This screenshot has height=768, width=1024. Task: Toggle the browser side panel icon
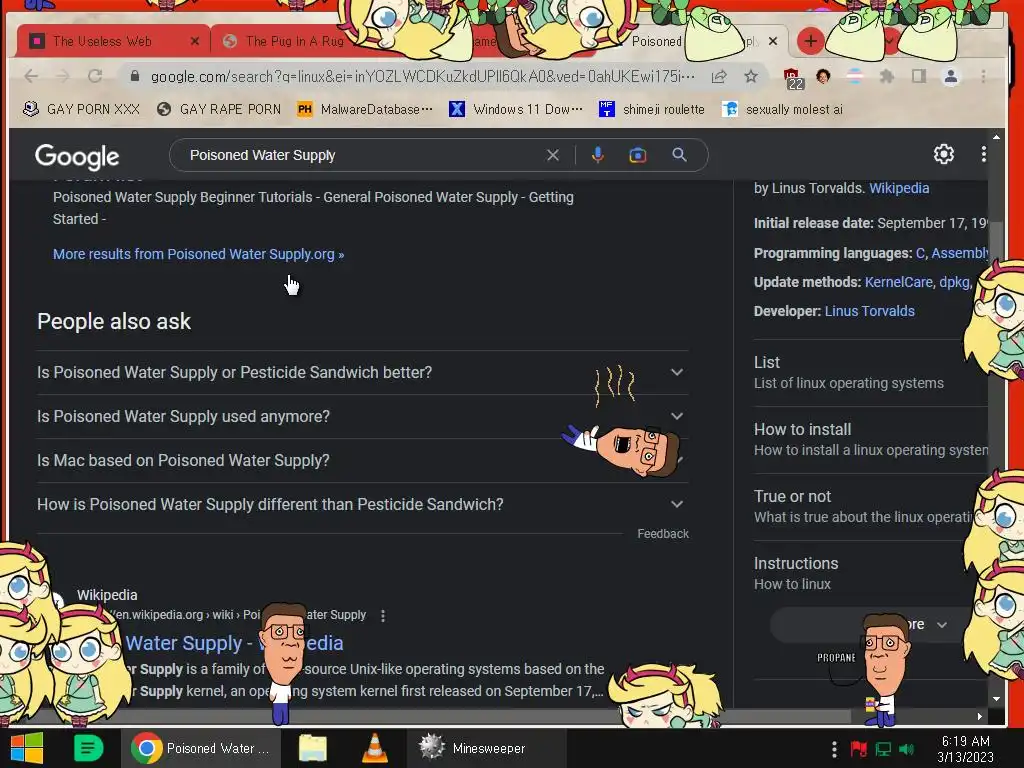[x=919, y=76]
